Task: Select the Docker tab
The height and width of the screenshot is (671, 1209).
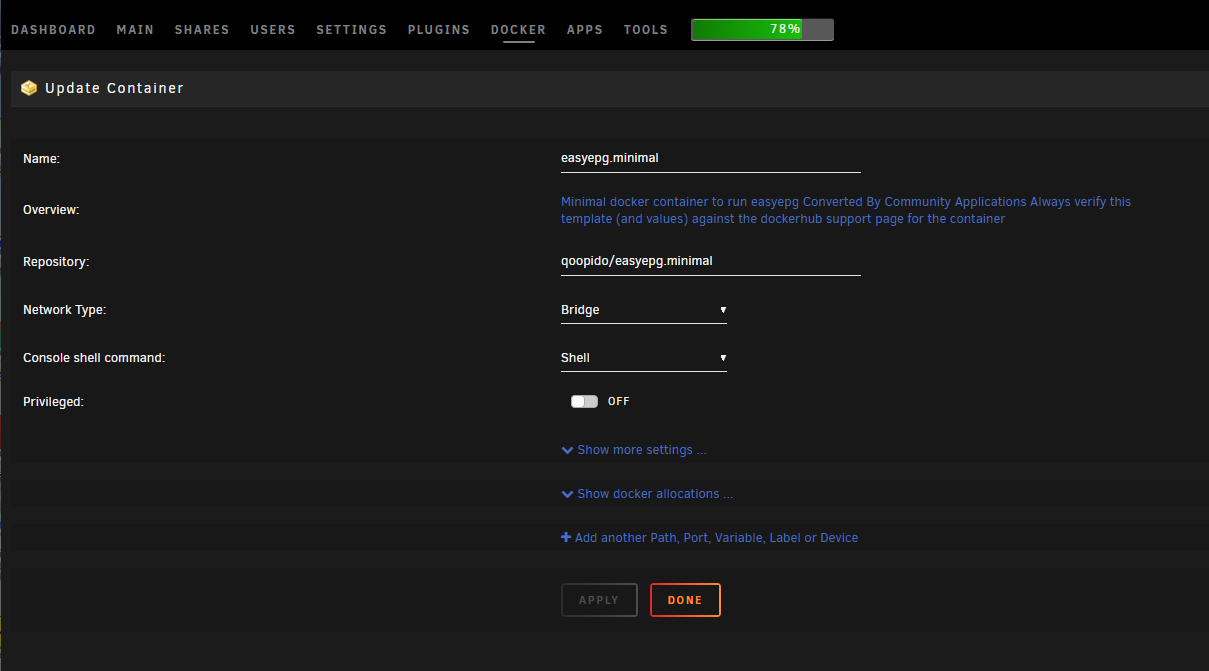Action: click(518, 29)
